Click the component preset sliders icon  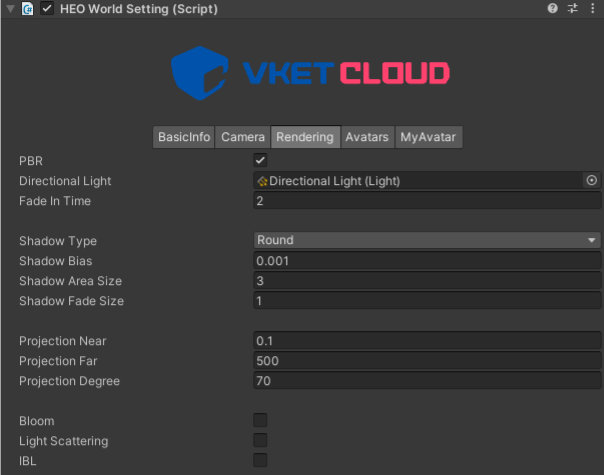573,9
